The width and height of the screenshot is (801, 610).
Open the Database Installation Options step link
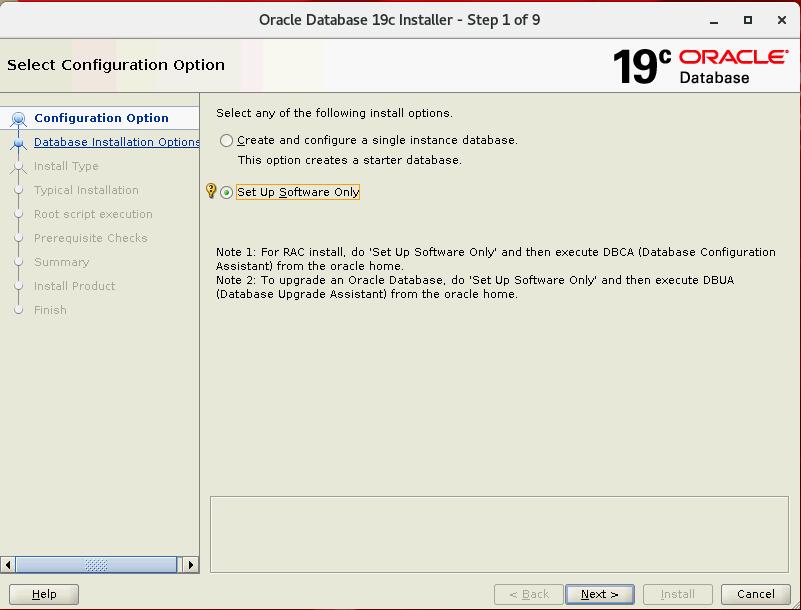(x=116, y=142)
